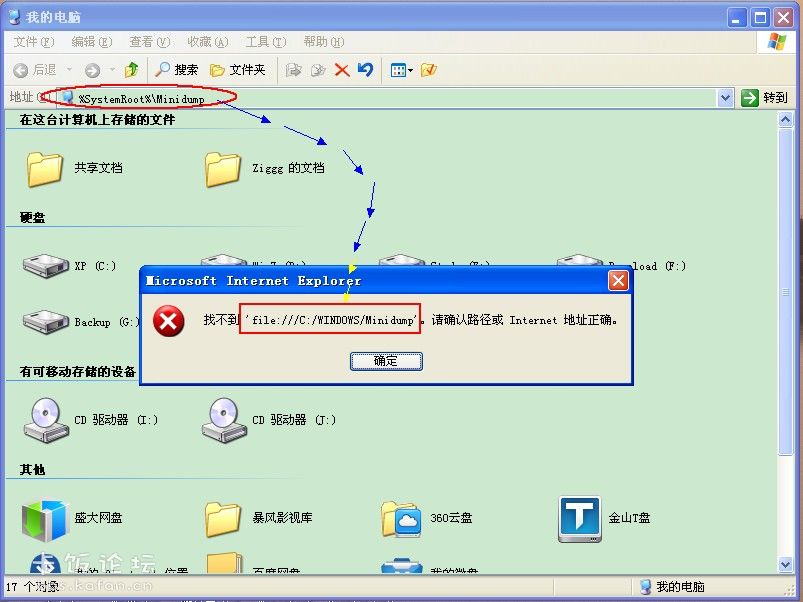Screen dimensions: 803x602
Task: Click the 我的电脑 taskbar button
Action: [674, 587]
